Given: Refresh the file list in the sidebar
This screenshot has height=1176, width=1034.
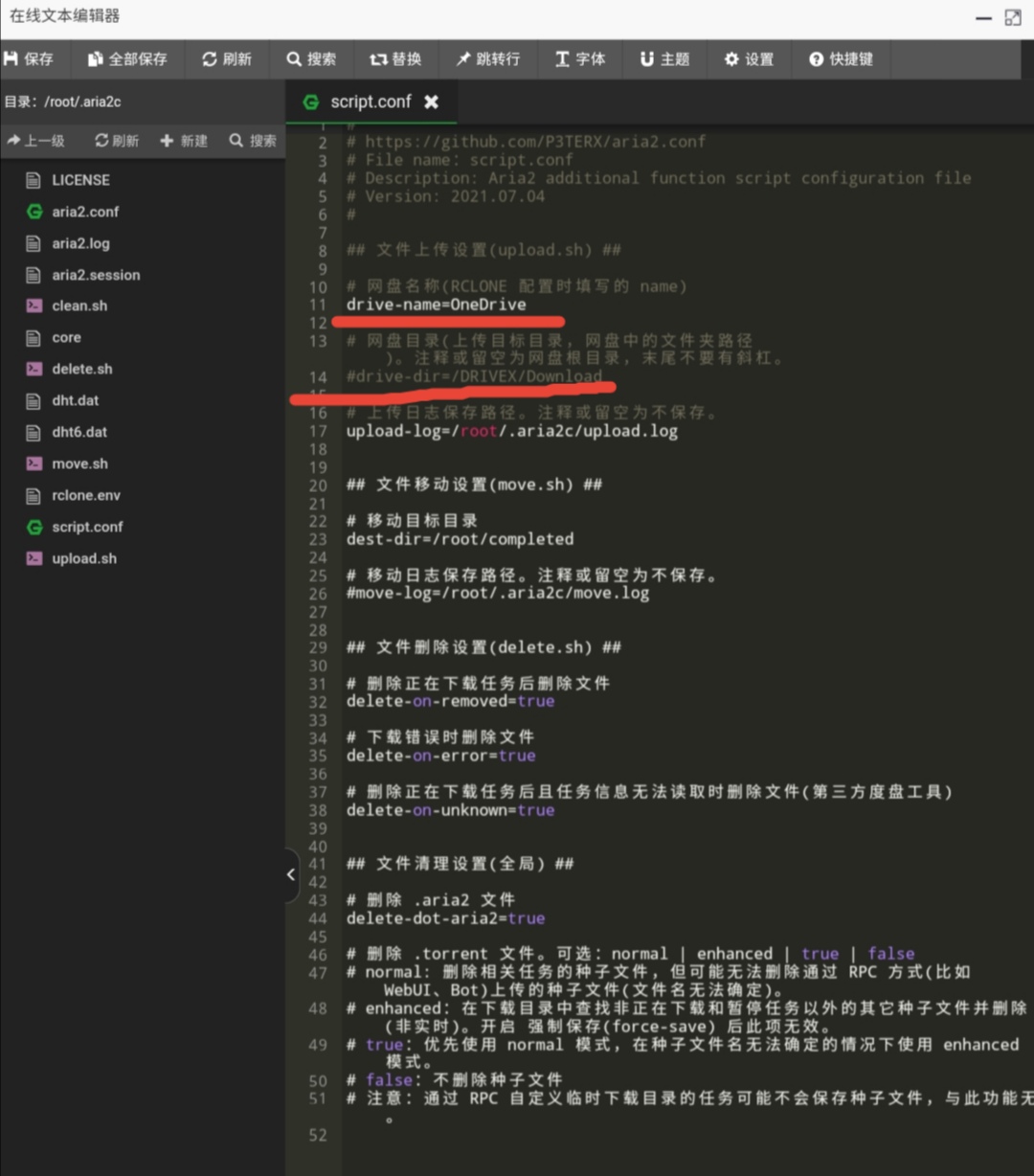Looking at the screenshot, I should (116, 141).
